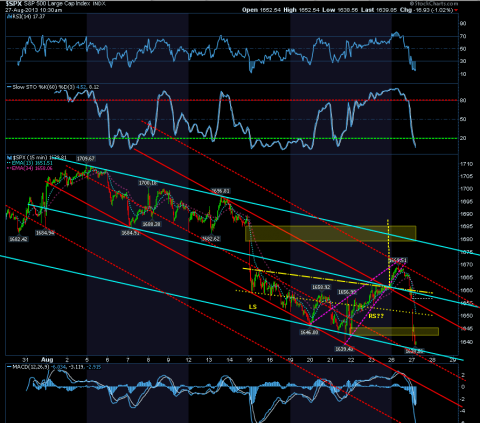480x423 pixels.
Task: Click the Last value in the header
Action: 386,10
